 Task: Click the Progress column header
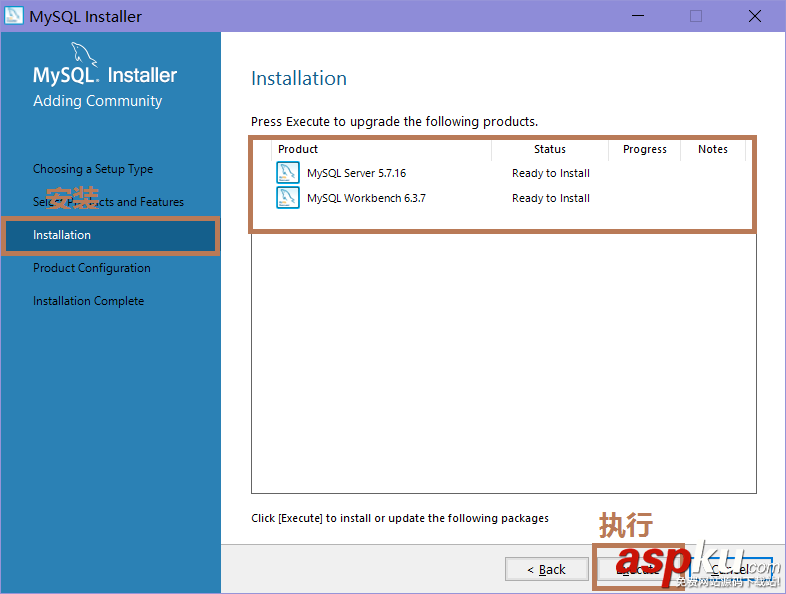click(x=645, y=149)
